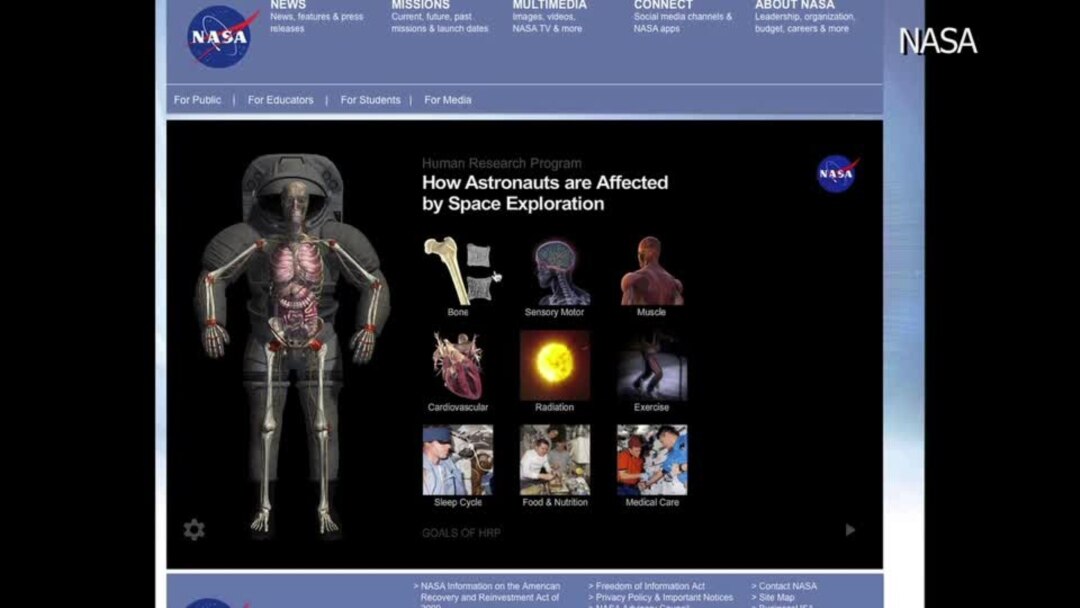The image size is (1080, 608).
Task: Open the Medical Care thumbnail
Action: click(x=651, y=460)
